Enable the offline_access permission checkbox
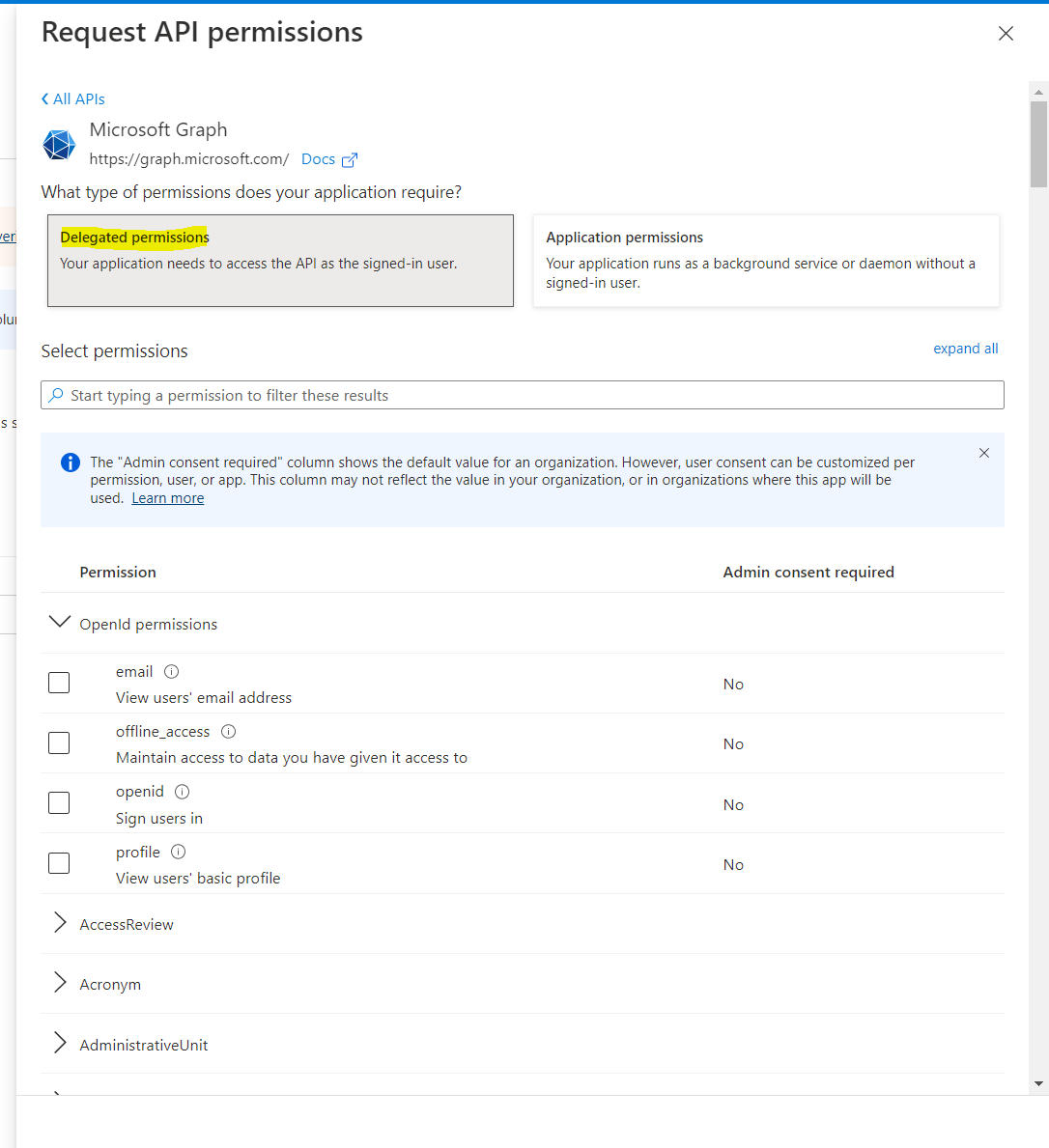The image size is (1049, 1148). coord(59,743)
